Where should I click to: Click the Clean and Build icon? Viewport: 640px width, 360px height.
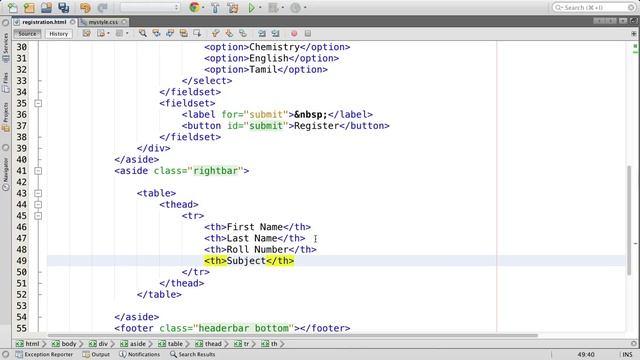point(233,7)
